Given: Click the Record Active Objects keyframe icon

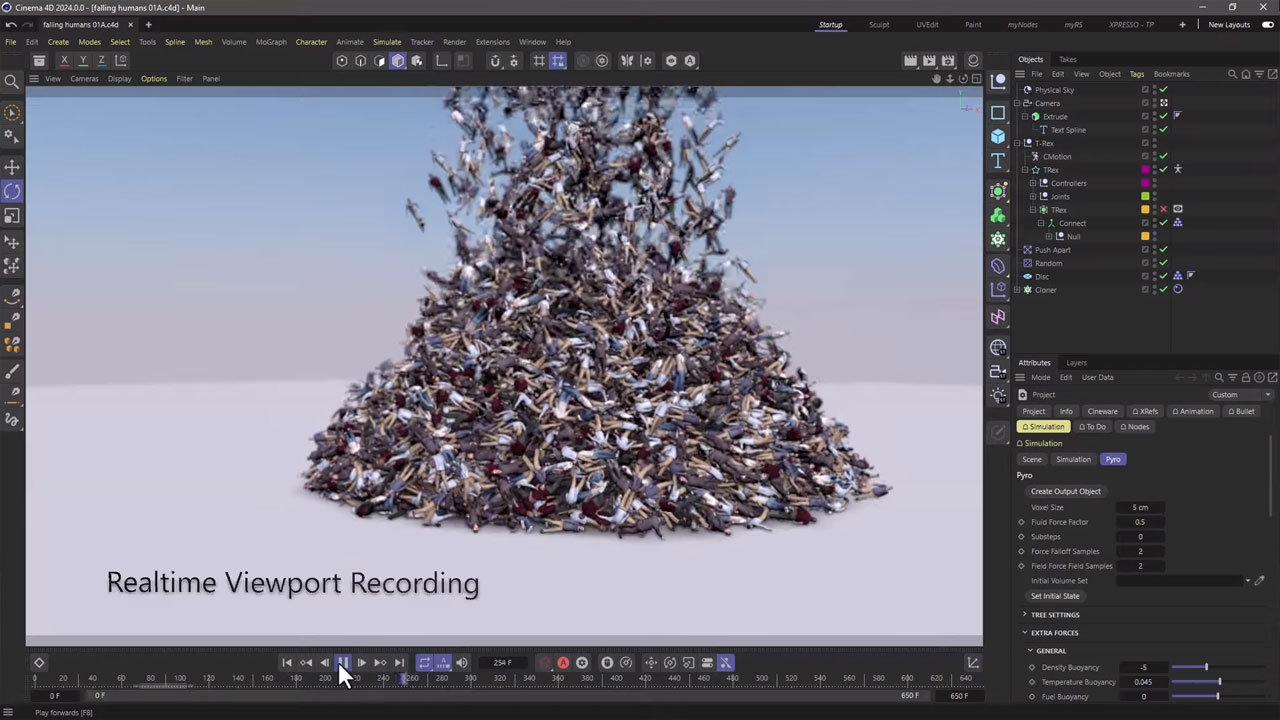Looking at the screenshot, I should click(544, 662).
